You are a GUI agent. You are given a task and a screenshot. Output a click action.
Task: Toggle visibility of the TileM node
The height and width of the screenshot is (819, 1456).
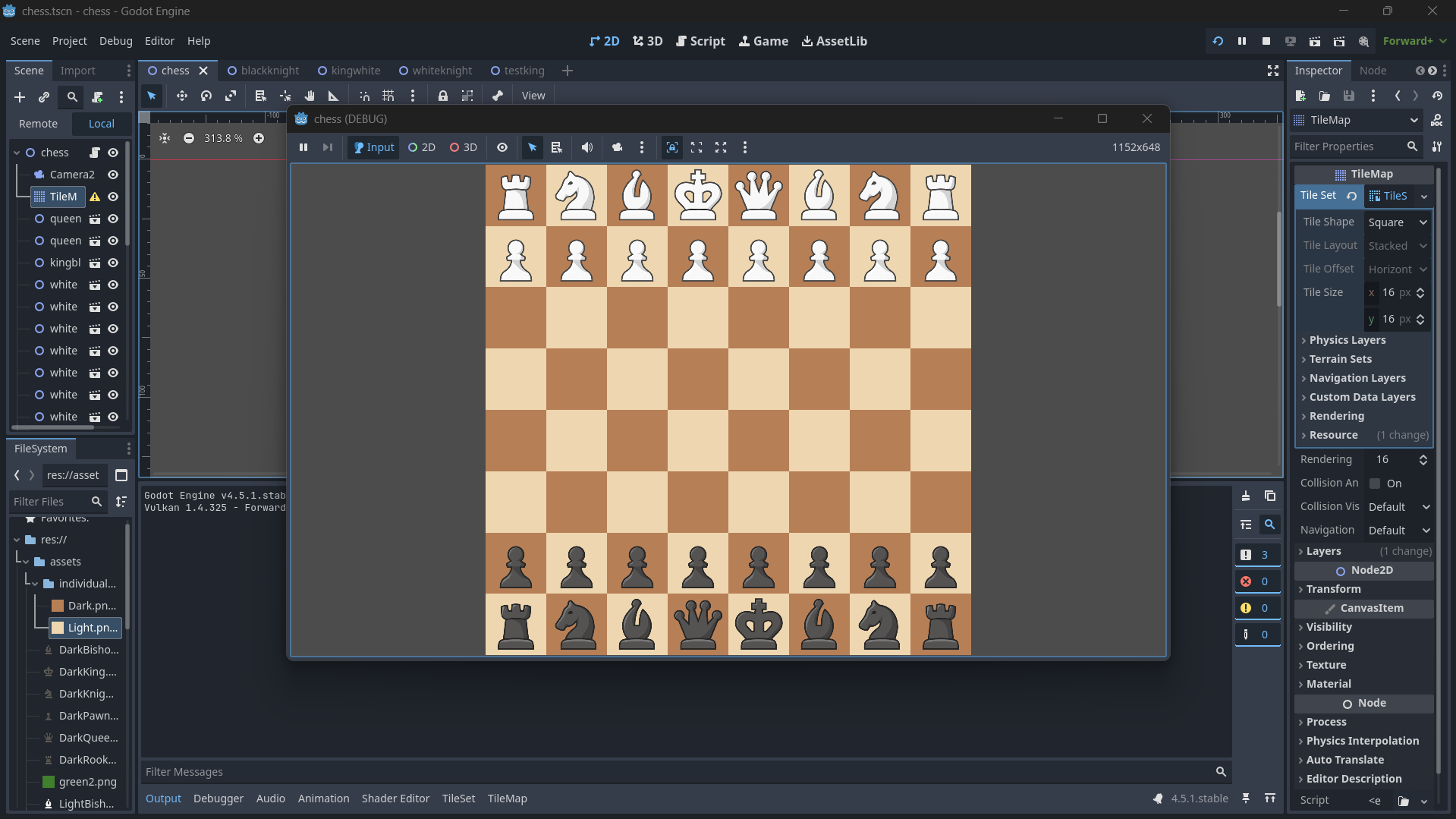(113, 197)
